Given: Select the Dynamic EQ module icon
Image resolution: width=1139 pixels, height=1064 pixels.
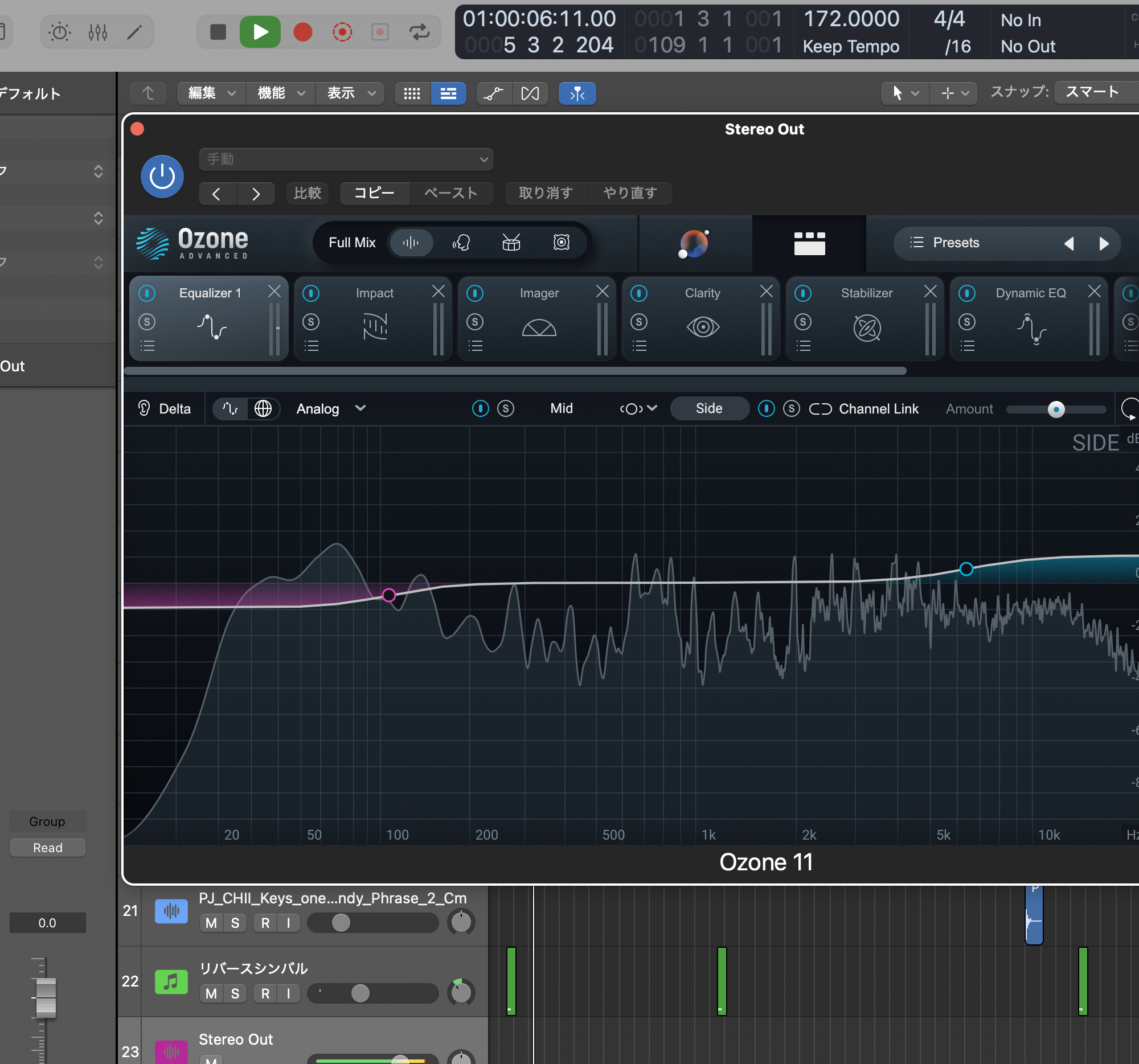Looking at the screenshot, I should pyautogui.click(x=1031, y=328).
